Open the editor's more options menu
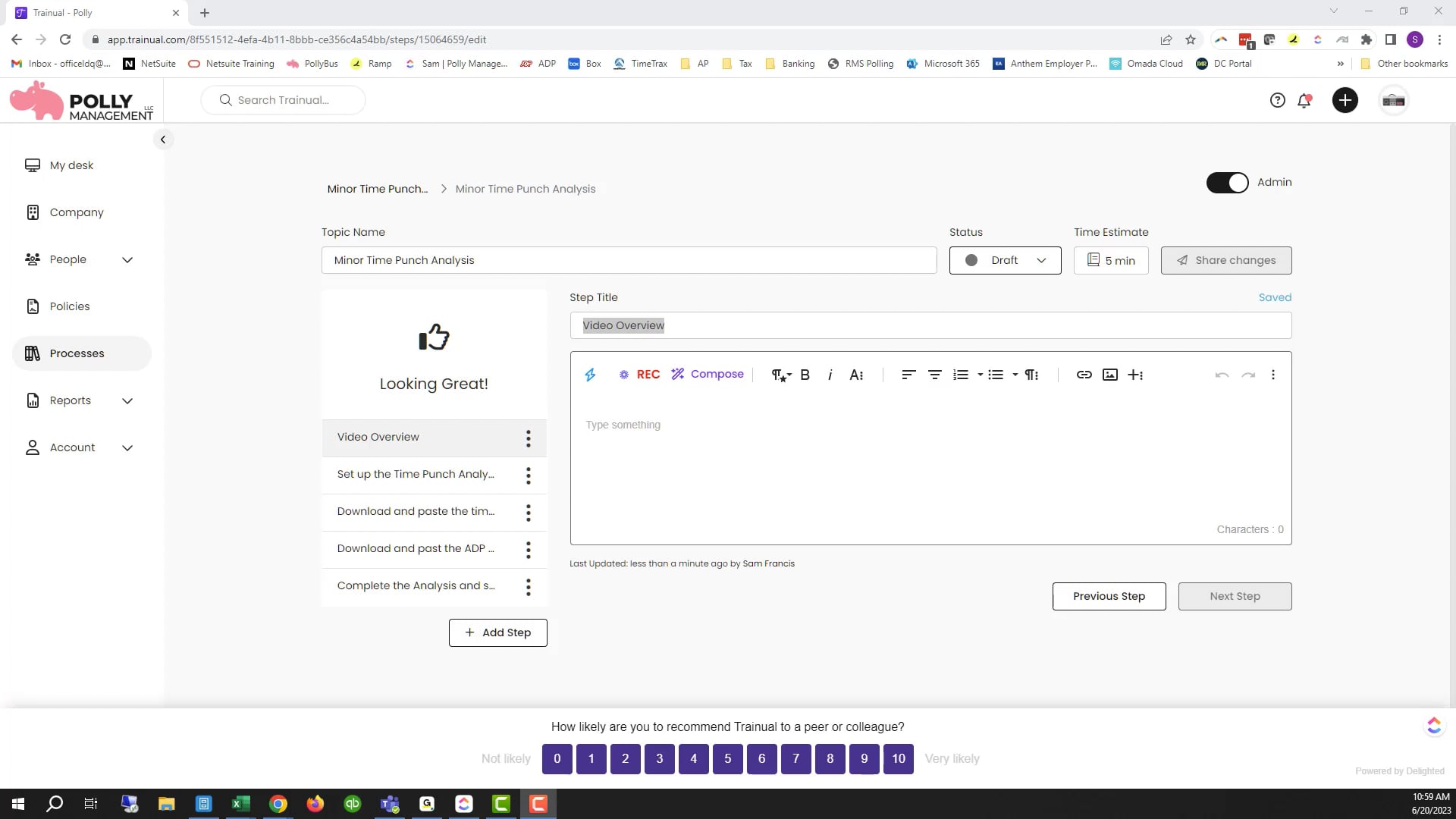Viewport: 1456px width, 819px height. (x=1273, y=375)
